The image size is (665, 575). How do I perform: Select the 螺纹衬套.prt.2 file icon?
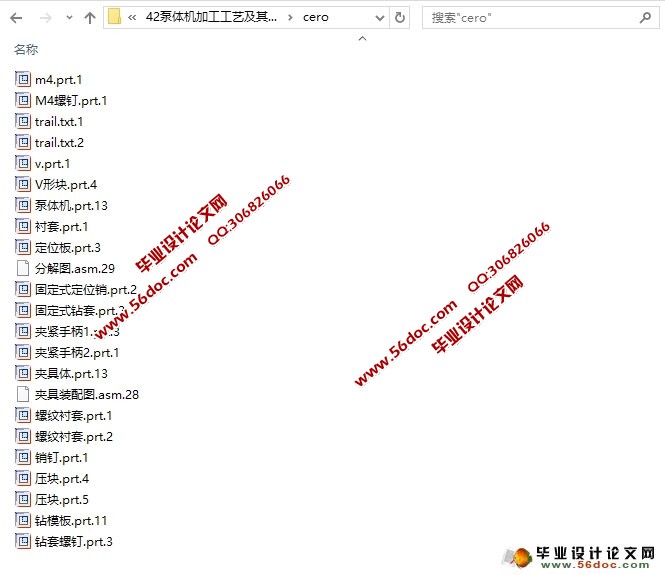[x=23, y=436]
